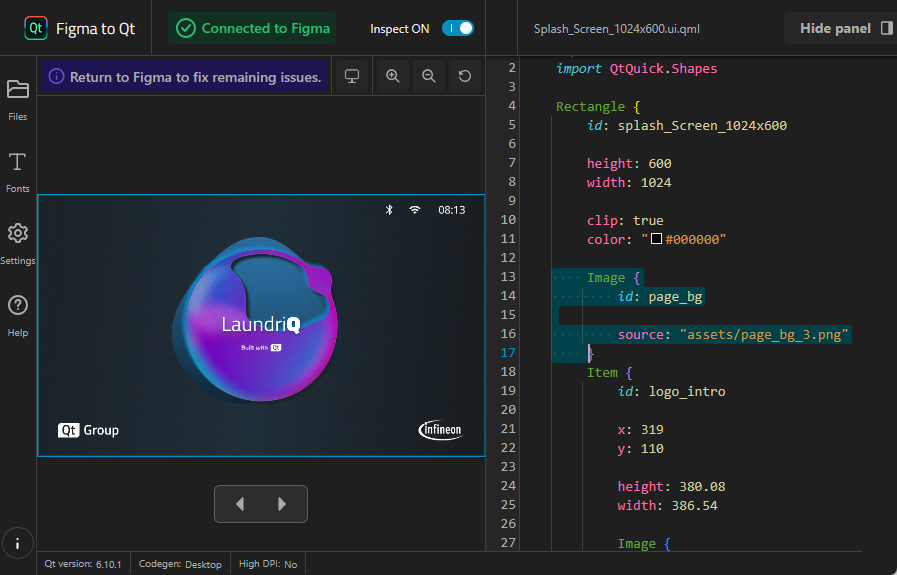Click the 'Rectangle {' code line

click(598, 106)
